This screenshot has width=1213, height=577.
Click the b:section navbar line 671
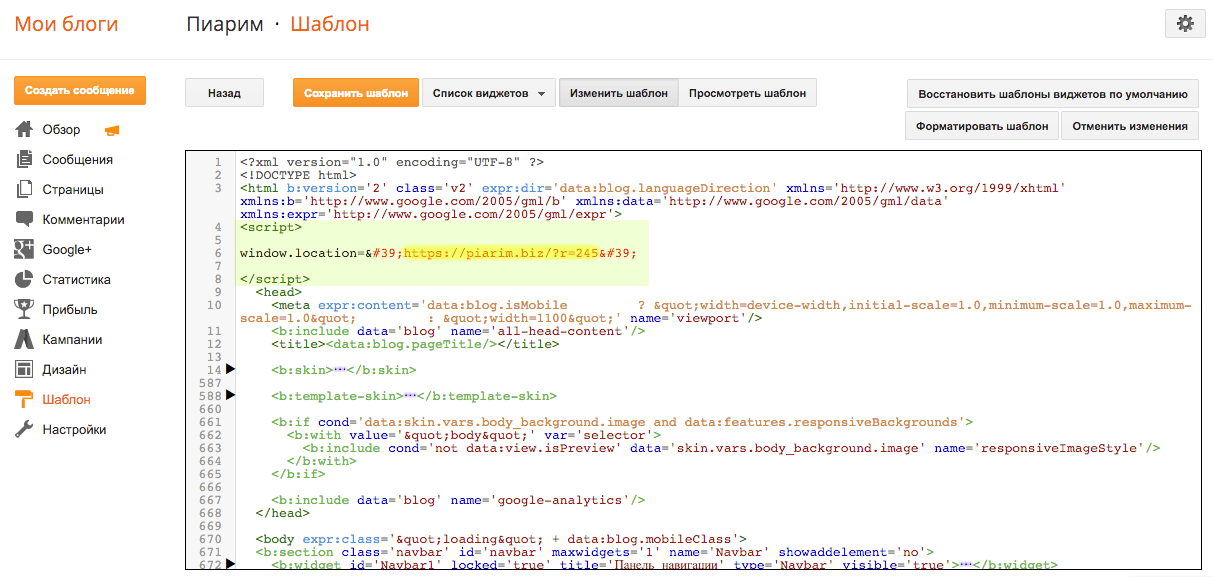coord(594,552)
